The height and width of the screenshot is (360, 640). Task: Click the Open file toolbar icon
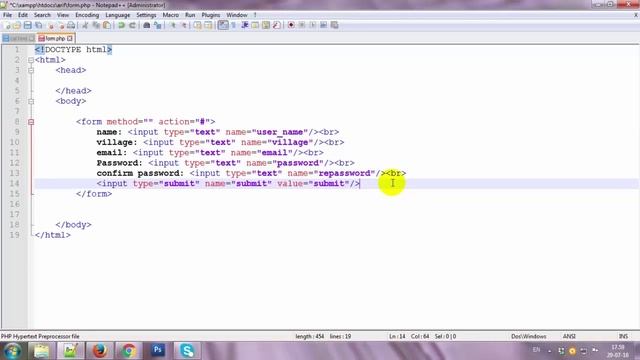point(17,25)
